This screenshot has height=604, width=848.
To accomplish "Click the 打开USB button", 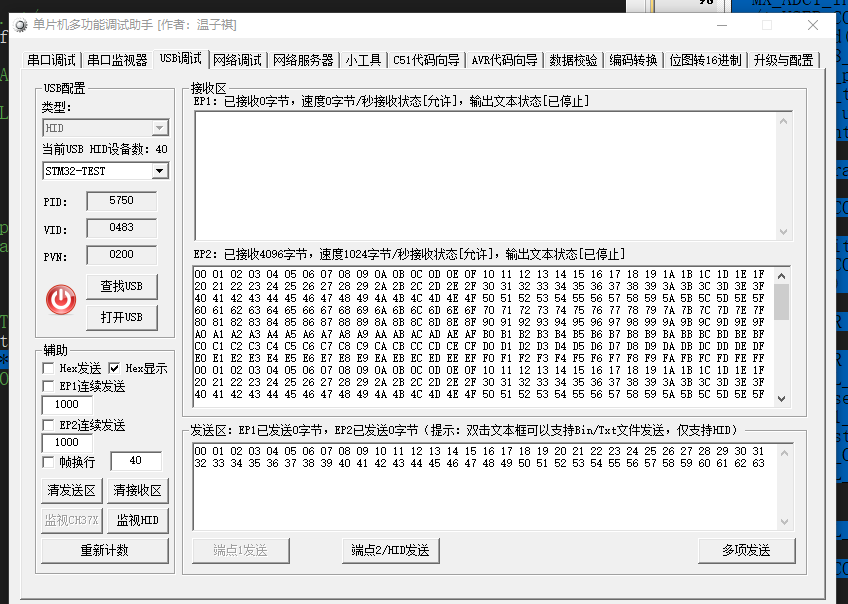I will 122,317.
